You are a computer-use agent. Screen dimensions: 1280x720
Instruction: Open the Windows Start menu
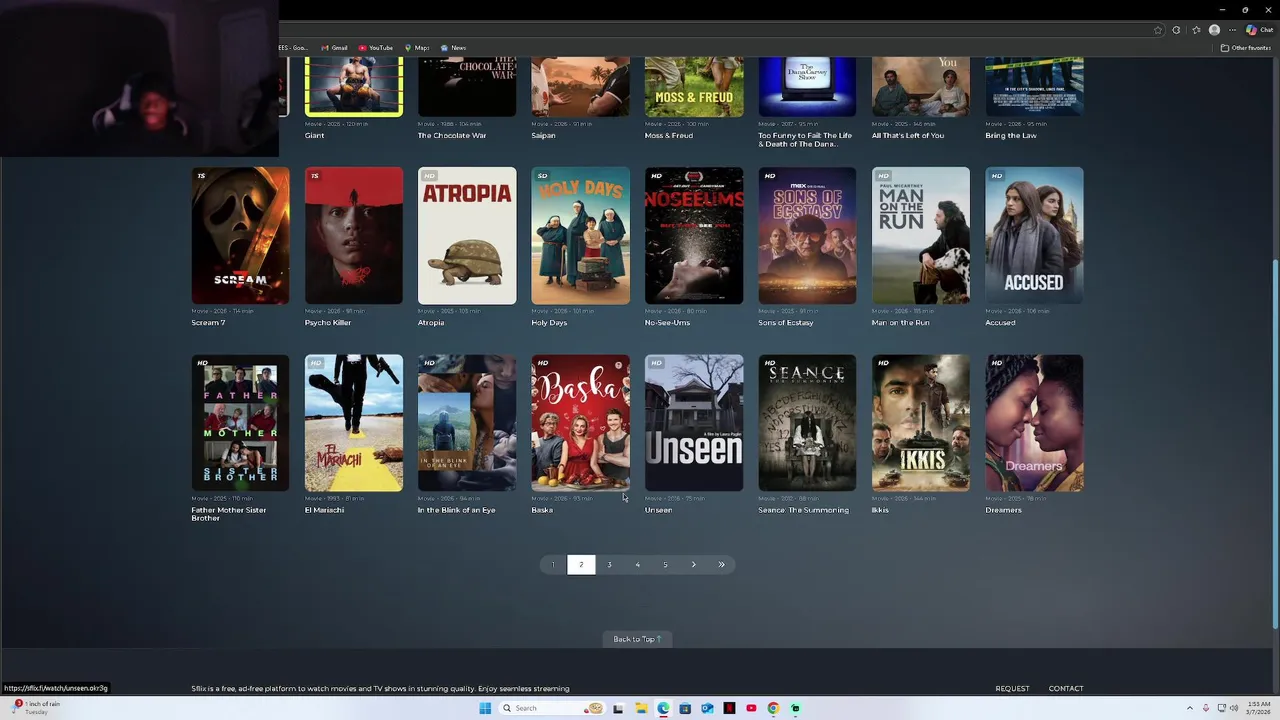coord(485,708)
